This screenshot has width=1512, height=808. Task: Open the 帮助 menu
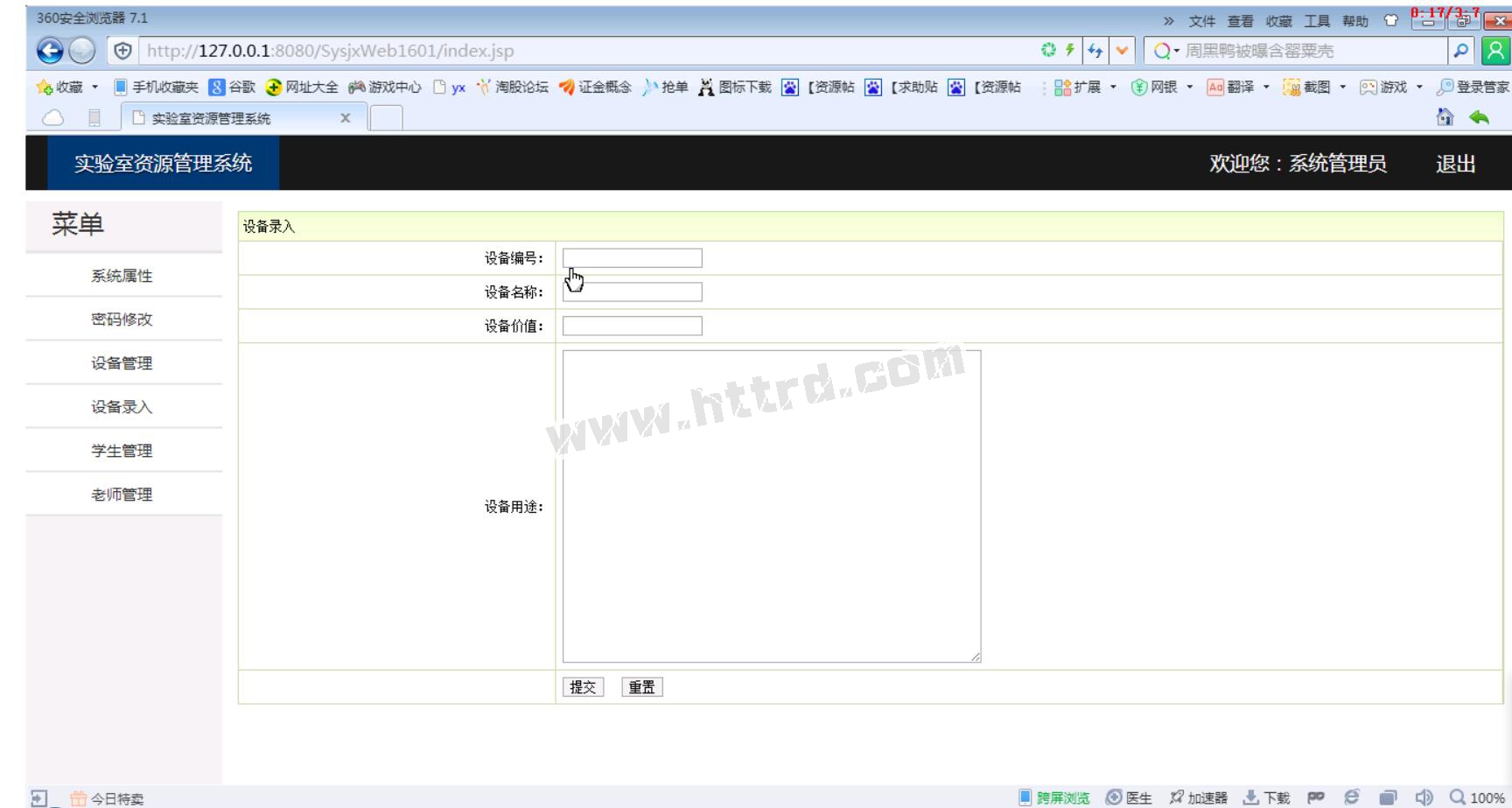click(x=1355, y=21)
